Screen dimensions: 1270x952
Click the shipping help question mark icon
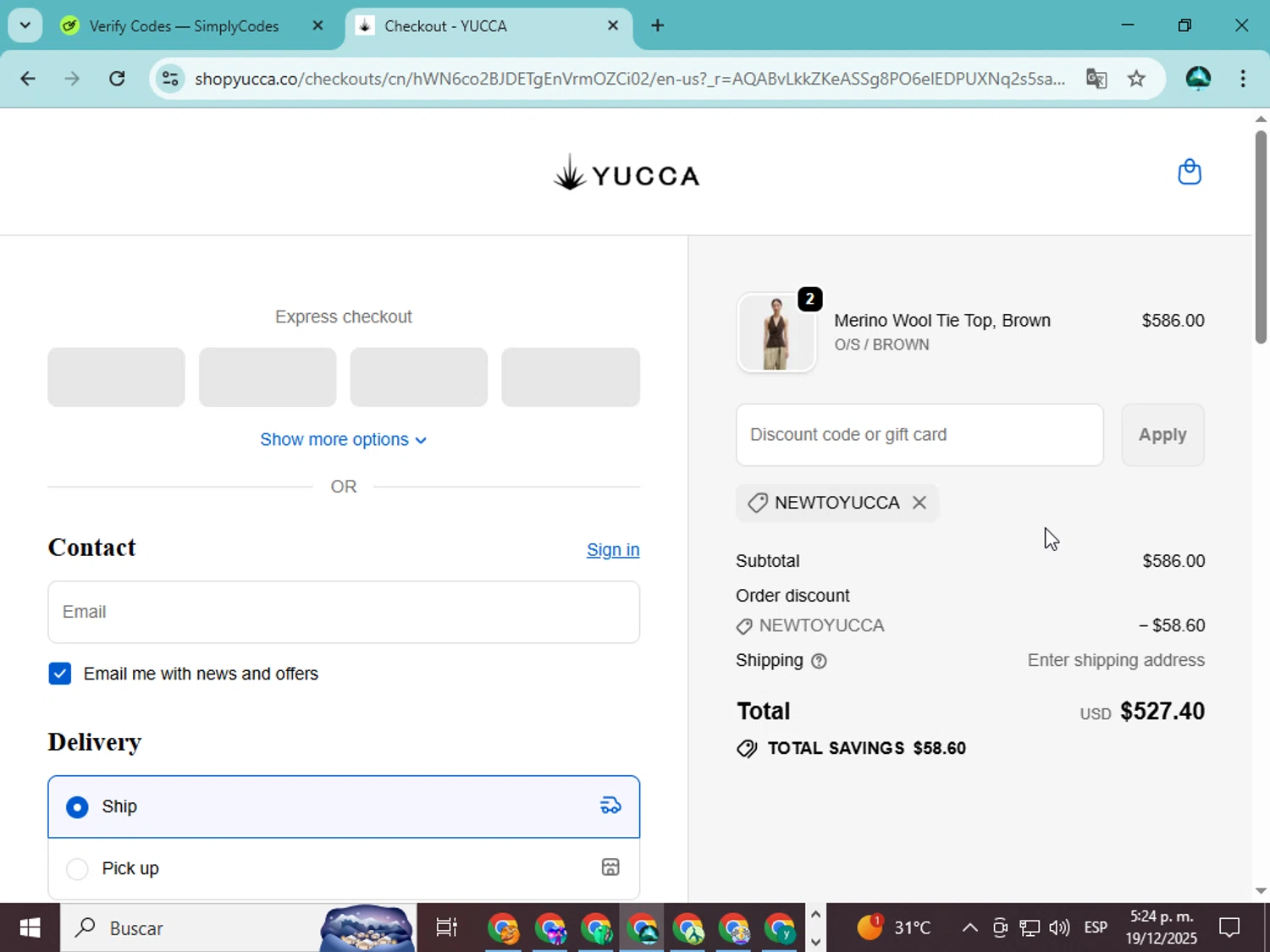coord(819,661)
